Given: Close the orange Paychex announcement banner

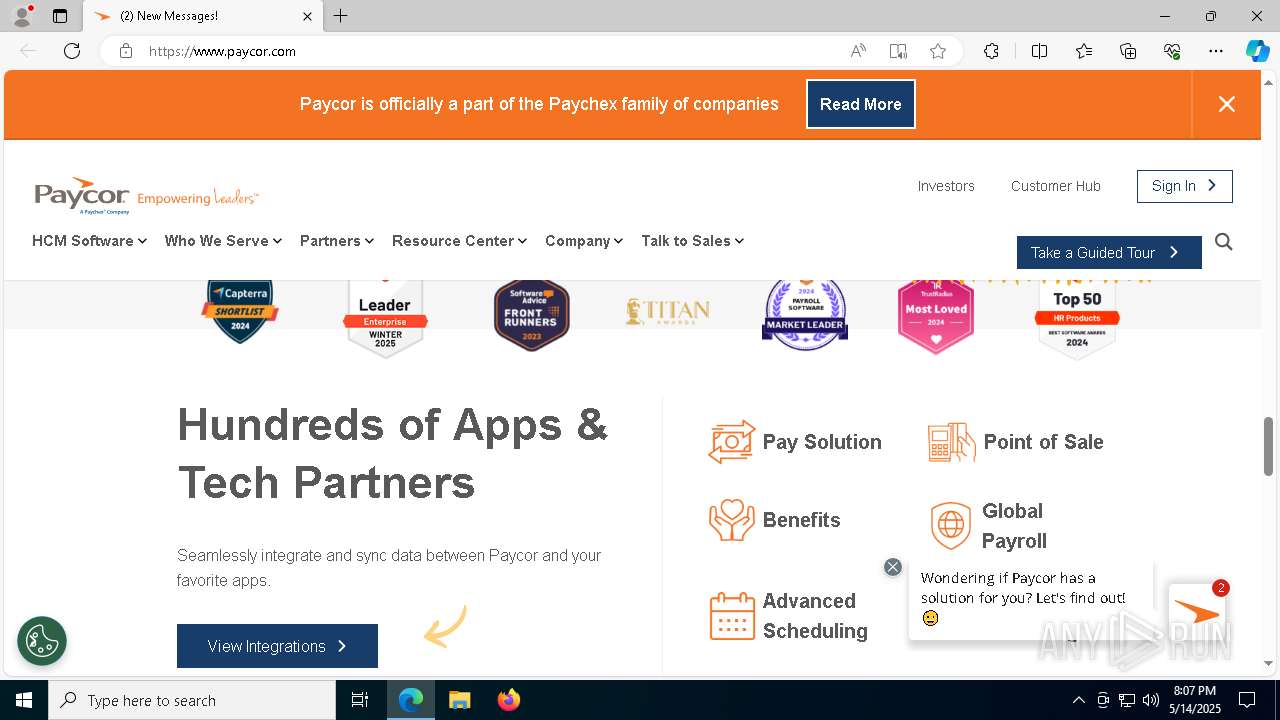Looking at the screenshot, I should 1227,104.
